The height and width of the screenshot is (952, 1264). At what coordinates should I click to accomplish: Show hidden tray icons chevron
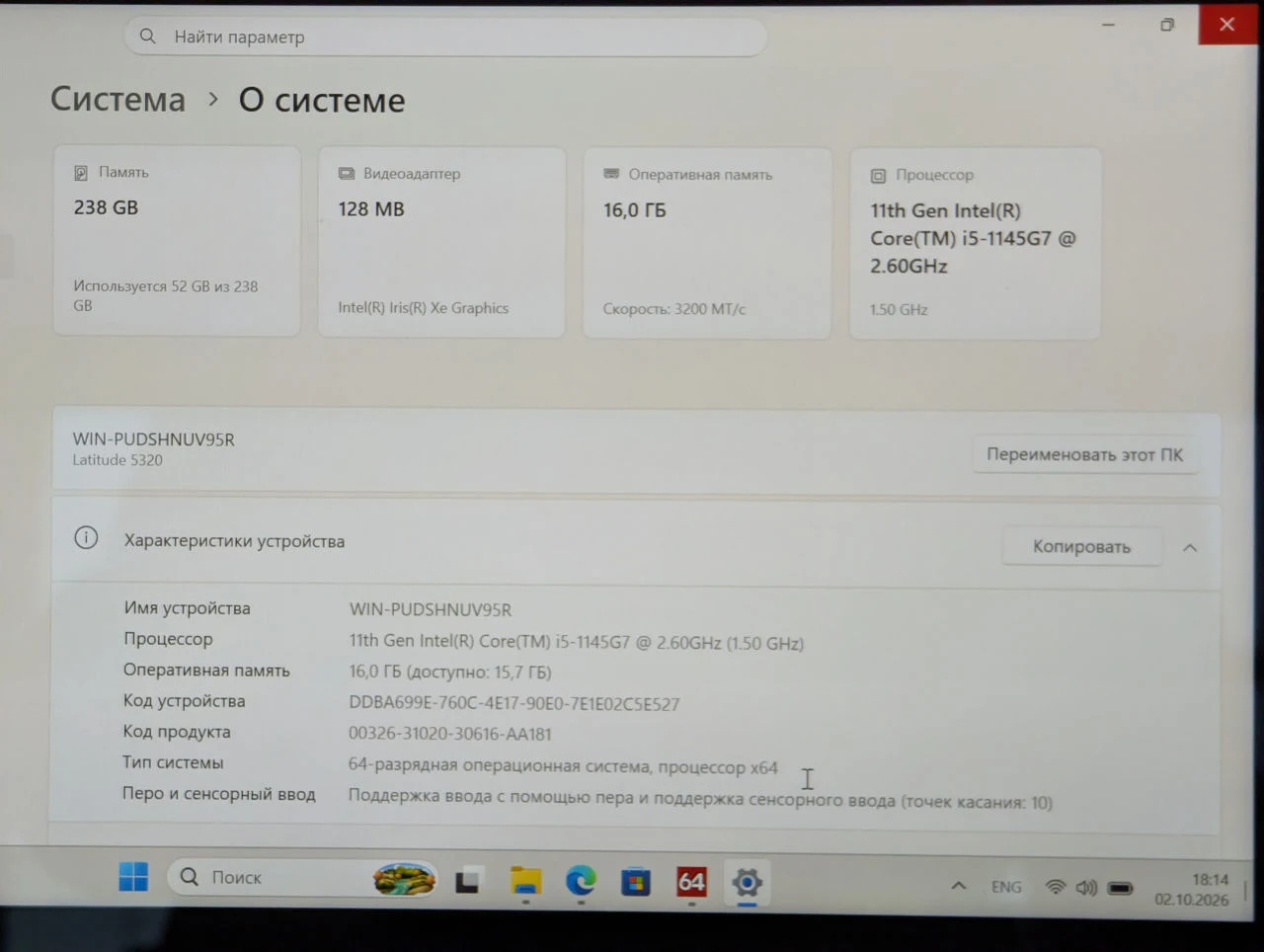[x=958, y=886]
